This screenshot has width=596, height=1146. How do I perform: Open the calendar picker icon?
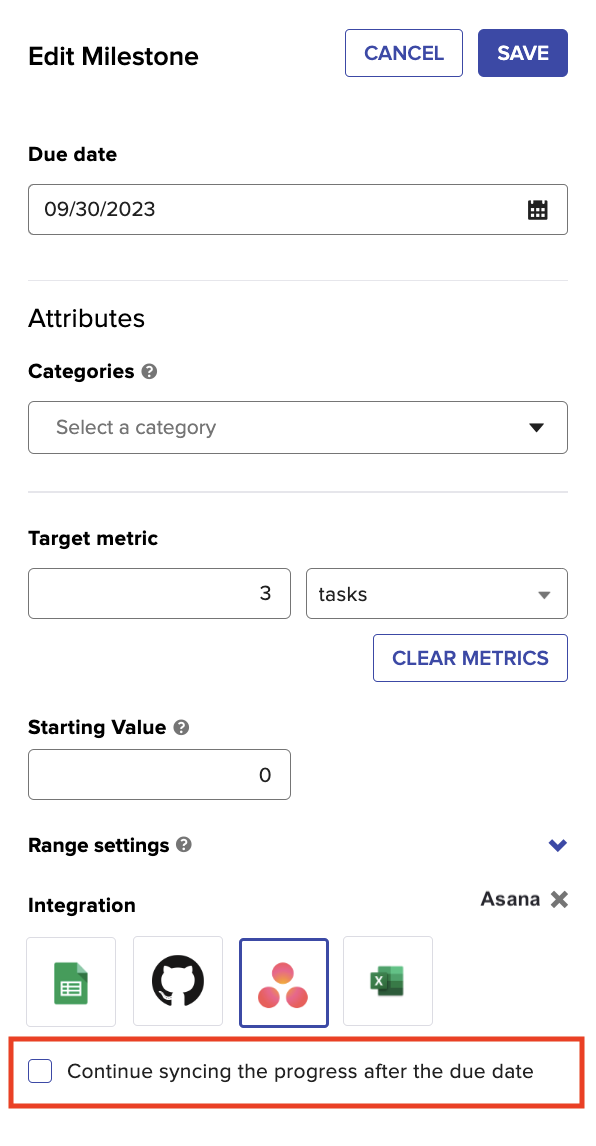point(537,210)
